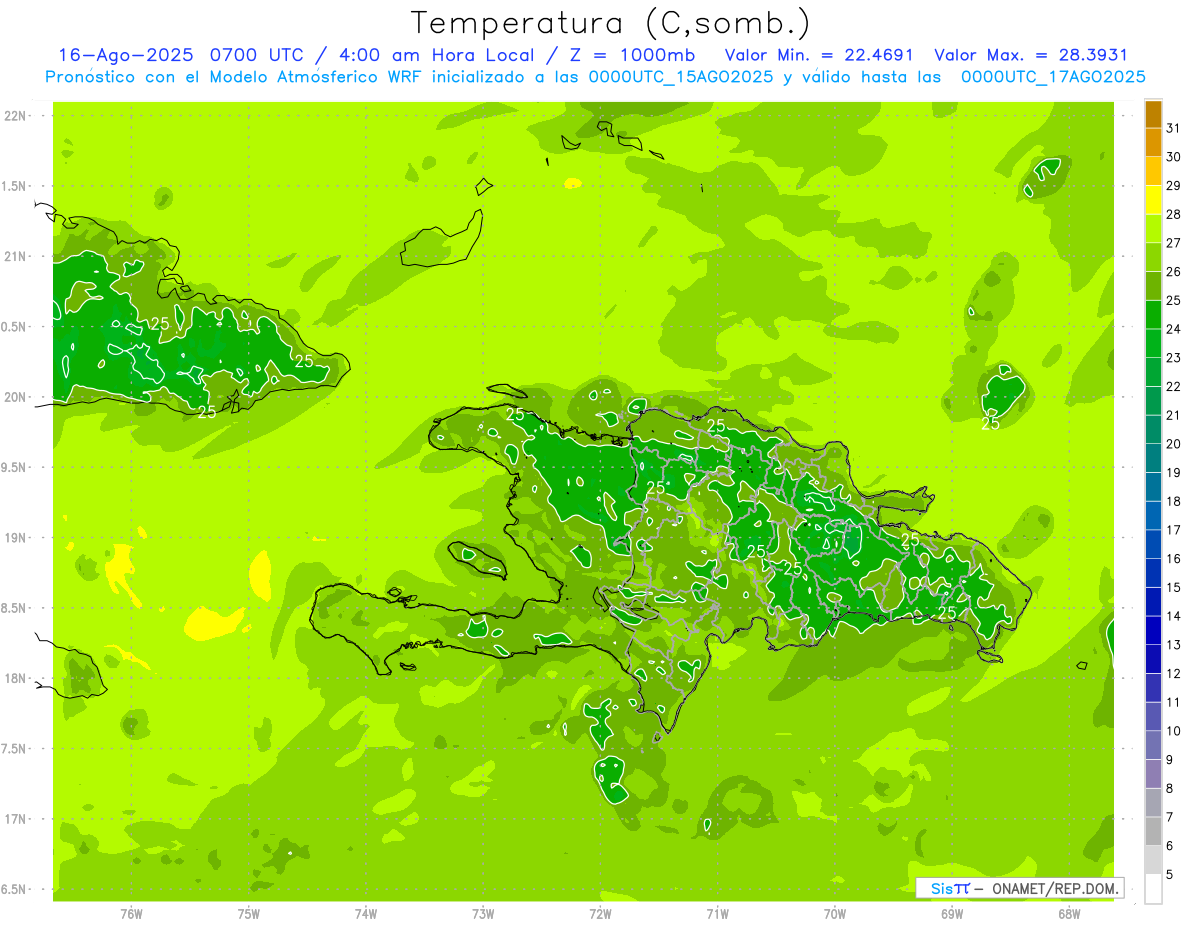The height and width of the screenshot is (927, 1200).
Task: Click the "73W" longitude axis label
Action: (483, 914)
